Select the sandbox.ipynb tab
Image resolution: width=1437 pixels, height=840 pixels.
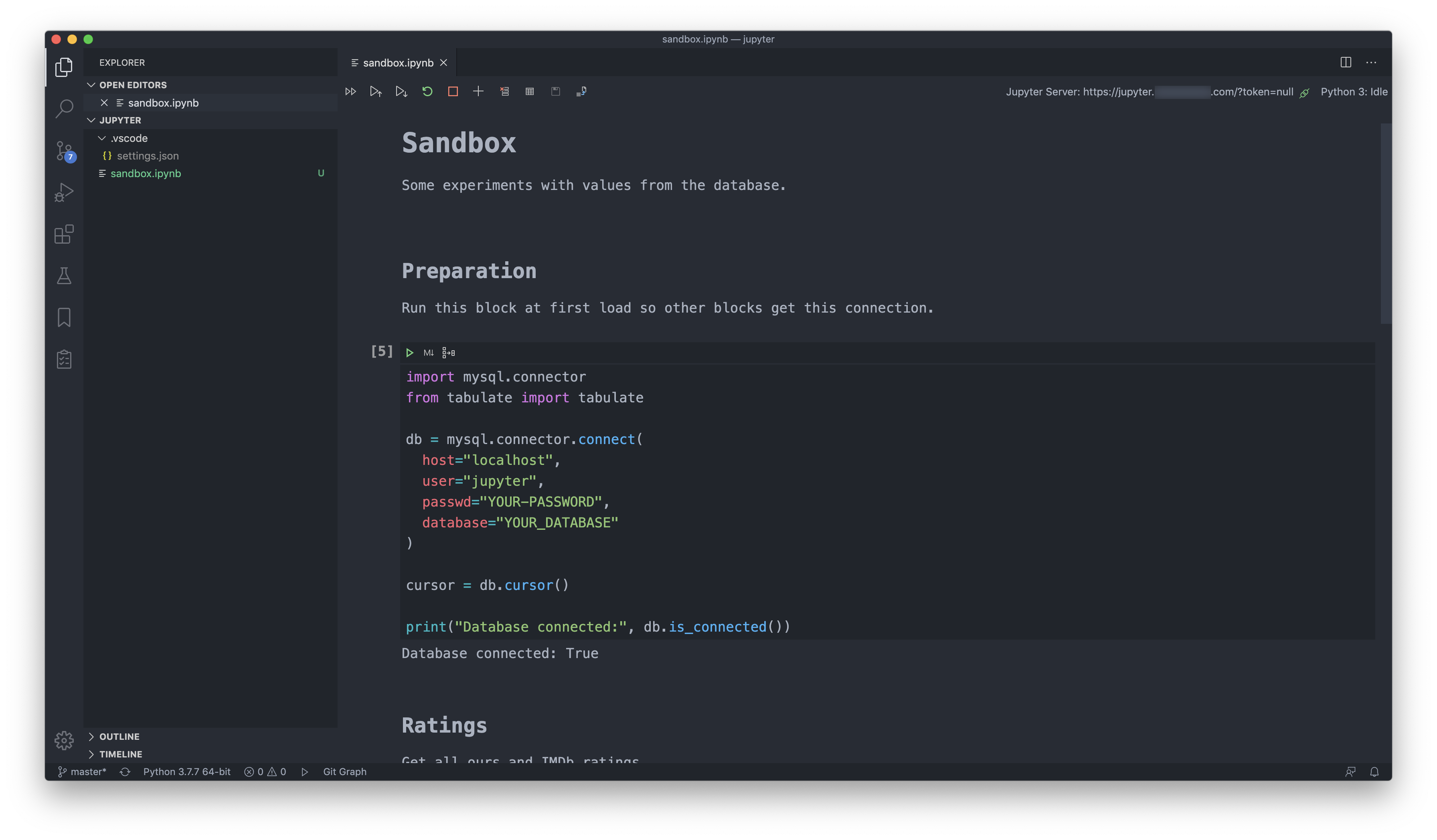(x=397, y=62)
